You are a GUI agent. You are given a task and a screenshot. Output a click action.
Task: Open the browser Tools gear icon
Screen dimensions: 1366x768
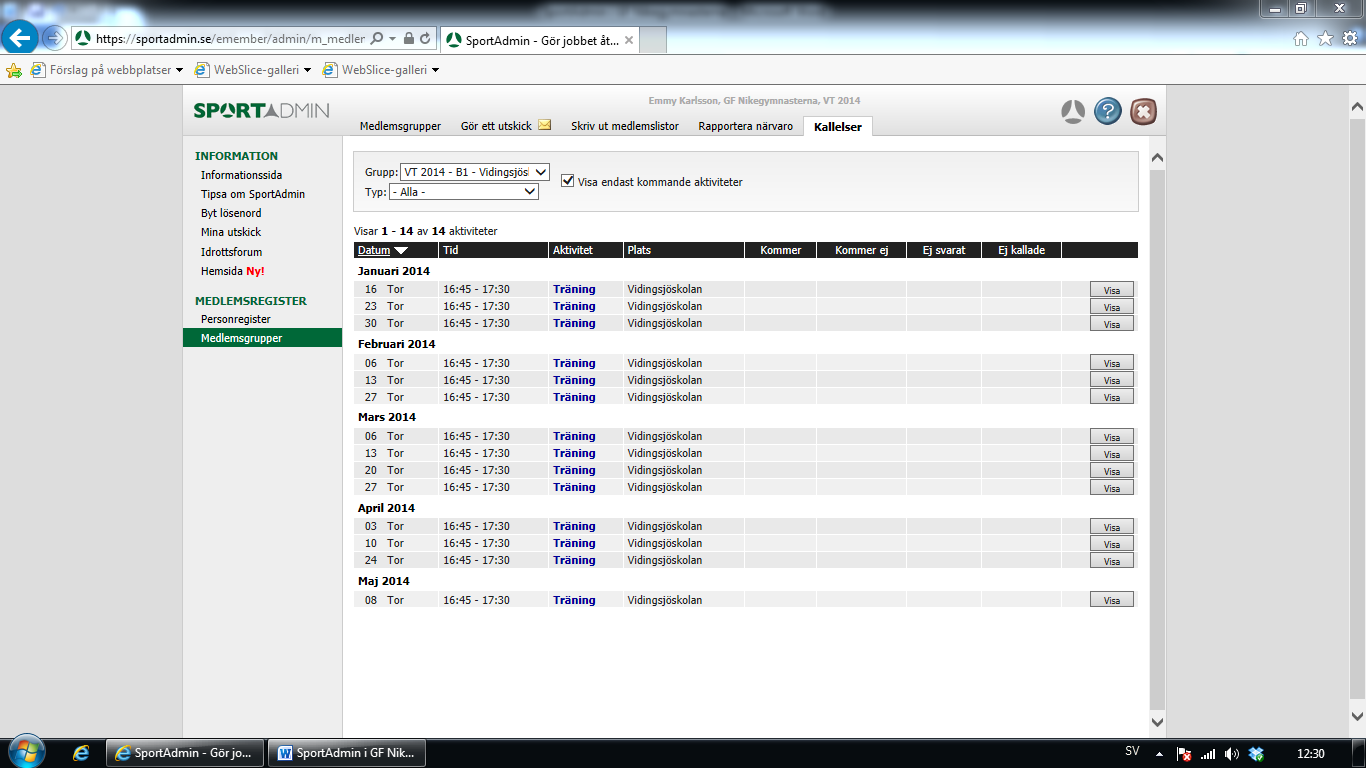(x=1349, y=38)
